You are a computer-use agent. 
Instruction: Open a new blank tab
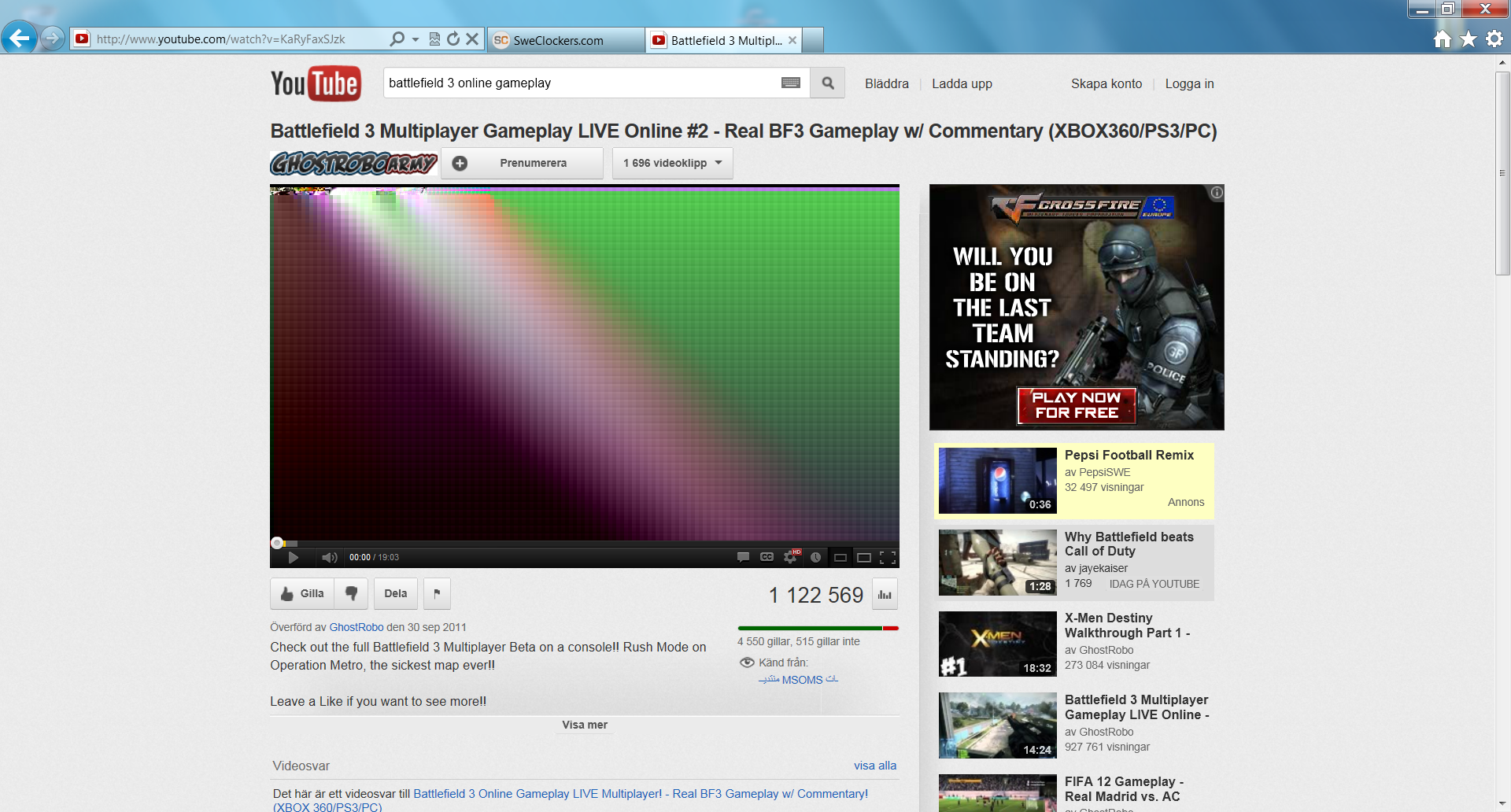pyautogui.click(x=813, y=40)
